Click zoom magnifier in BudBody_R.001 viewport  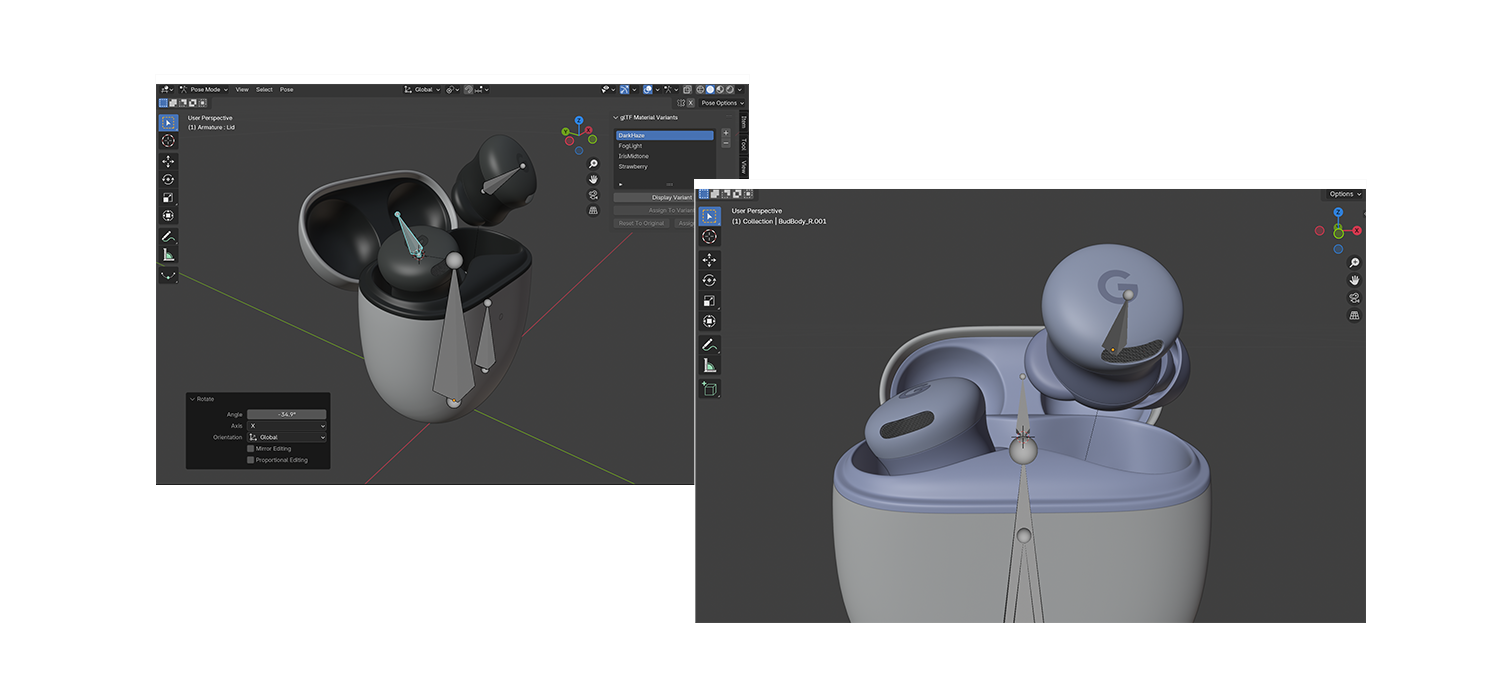click(1355, 263)
